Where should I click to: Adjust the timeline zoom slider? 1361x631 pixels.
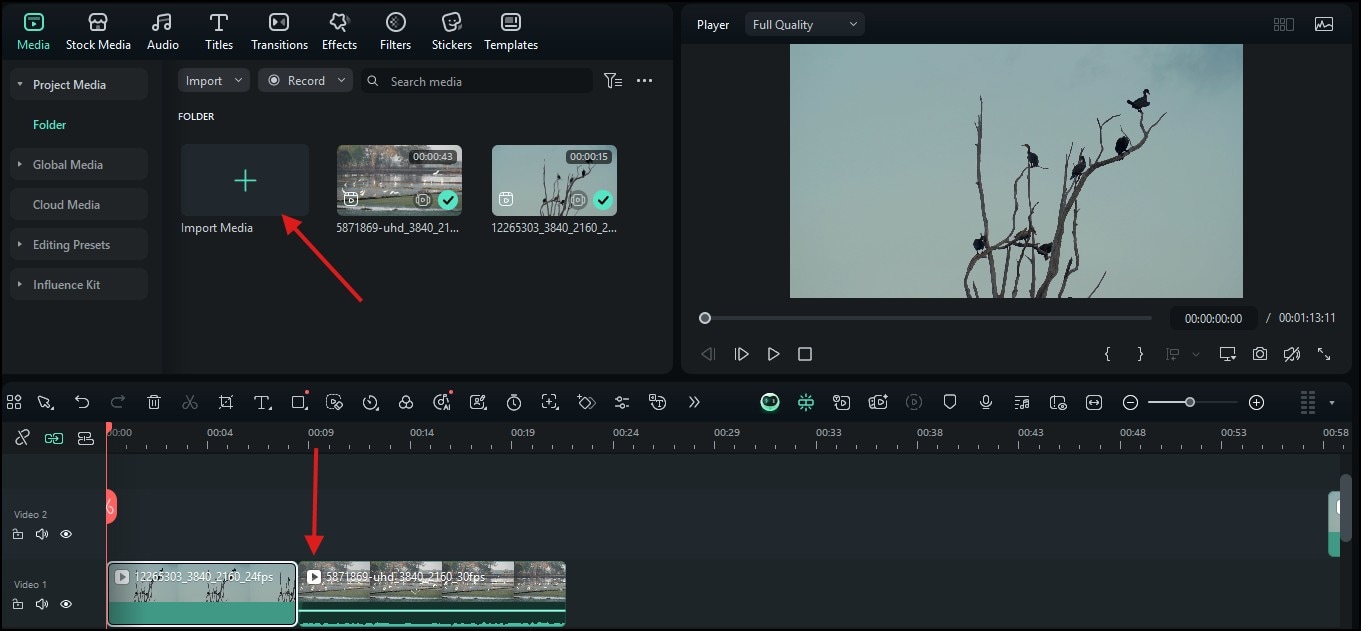point(1190,402)
